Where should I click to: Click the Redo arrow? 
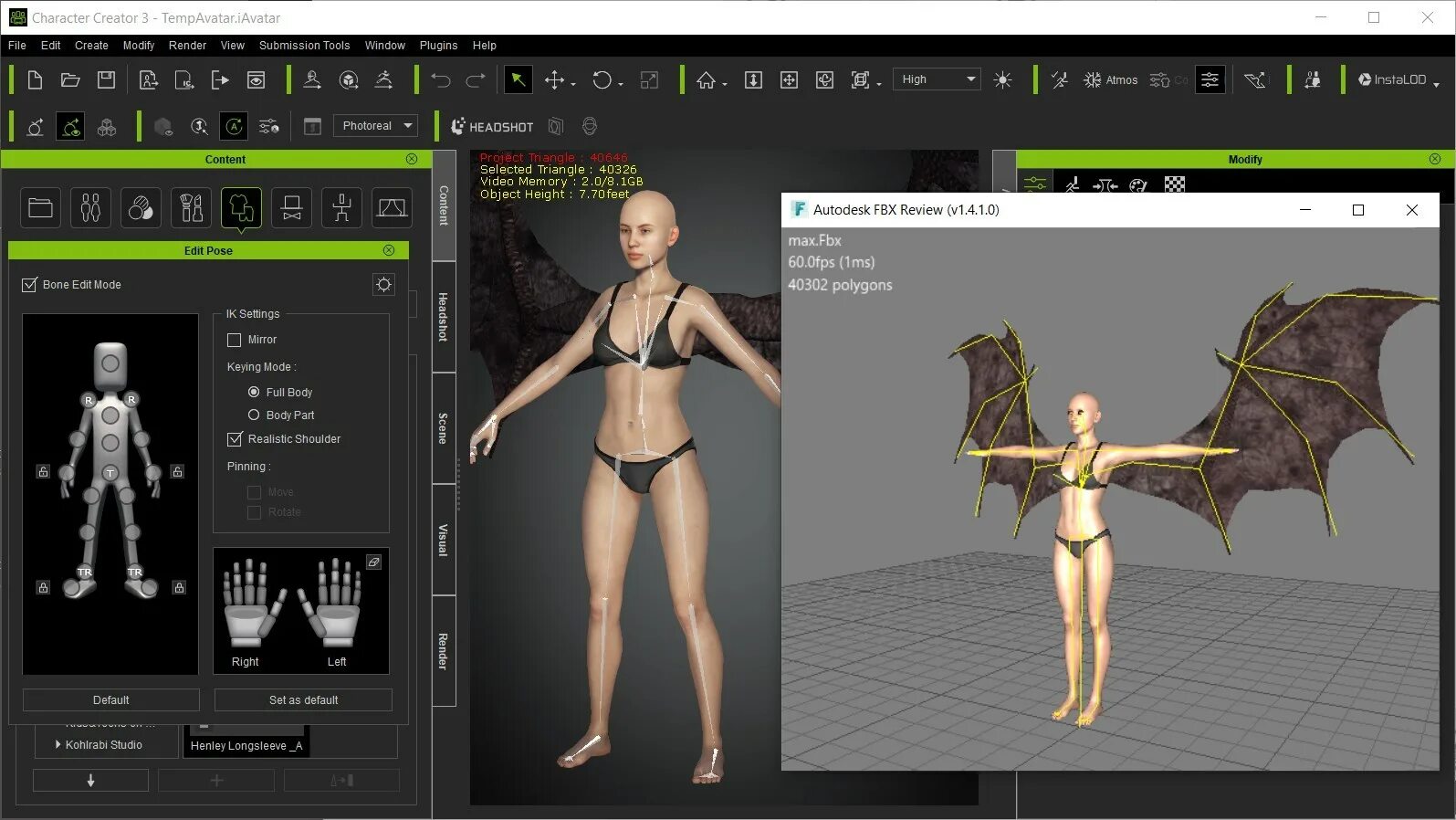[476, 80]
